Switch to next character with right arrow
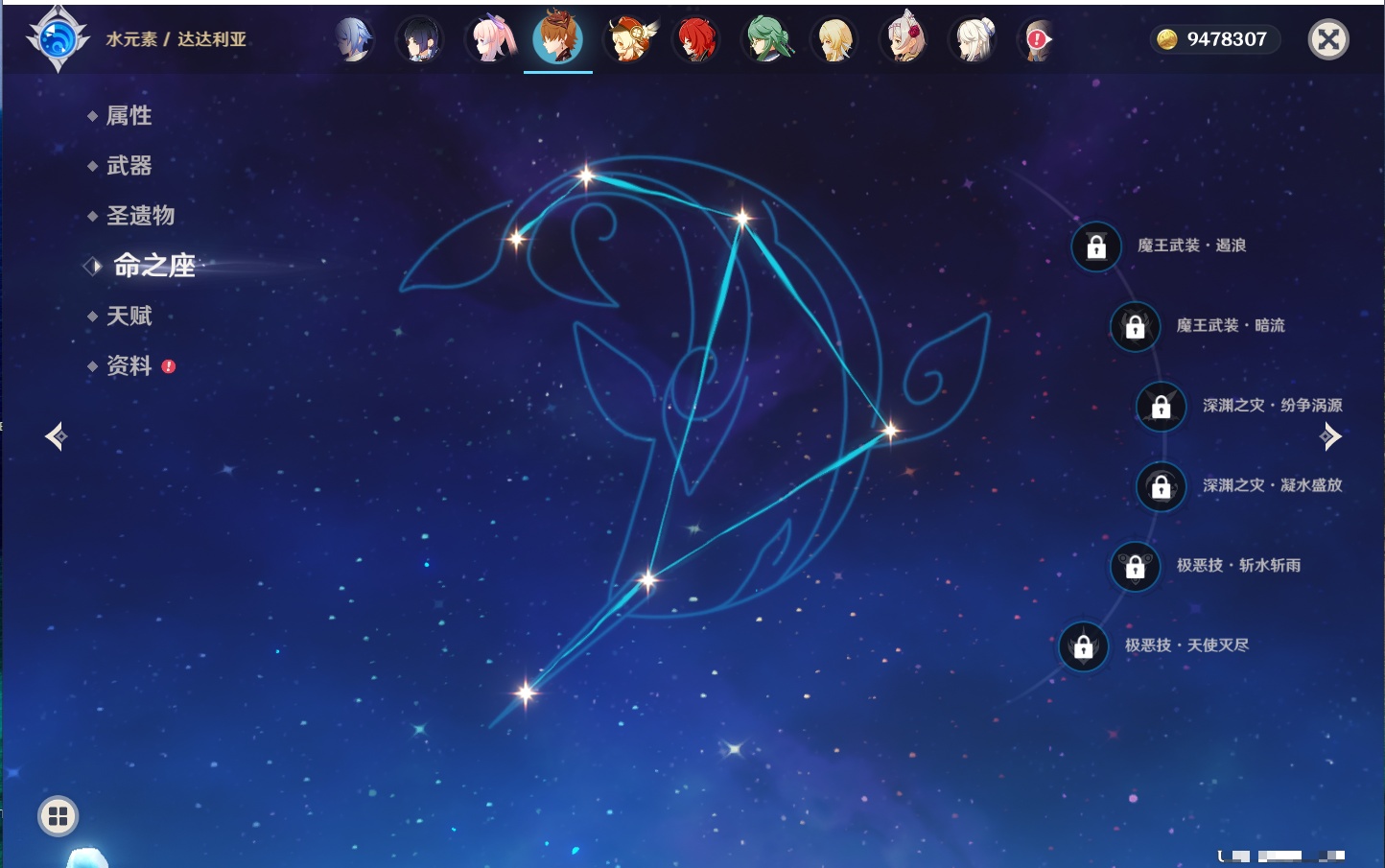 pos(1330,436)
